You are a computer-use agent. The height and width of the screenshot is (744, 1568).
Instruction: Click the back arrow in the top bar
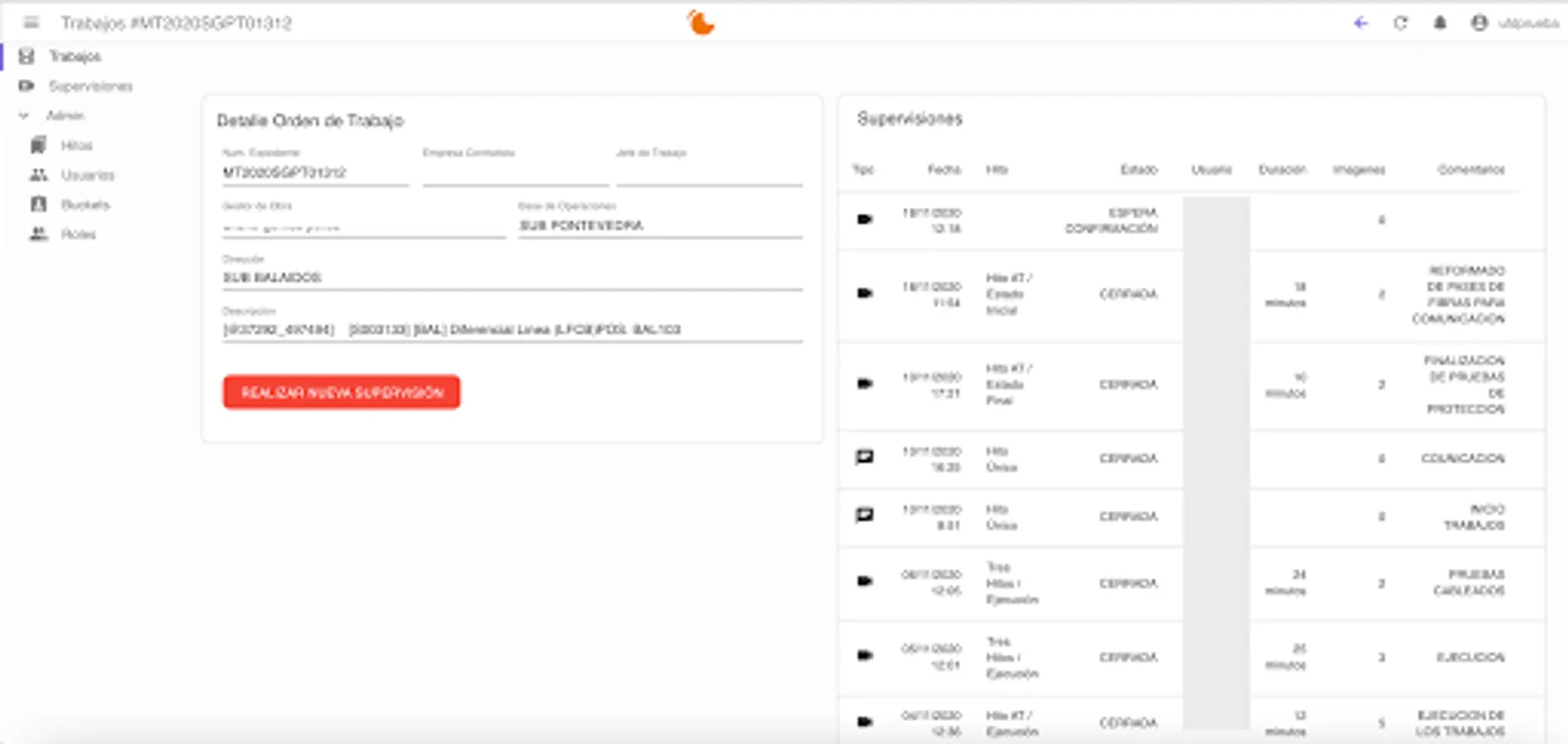point(1360,23)
